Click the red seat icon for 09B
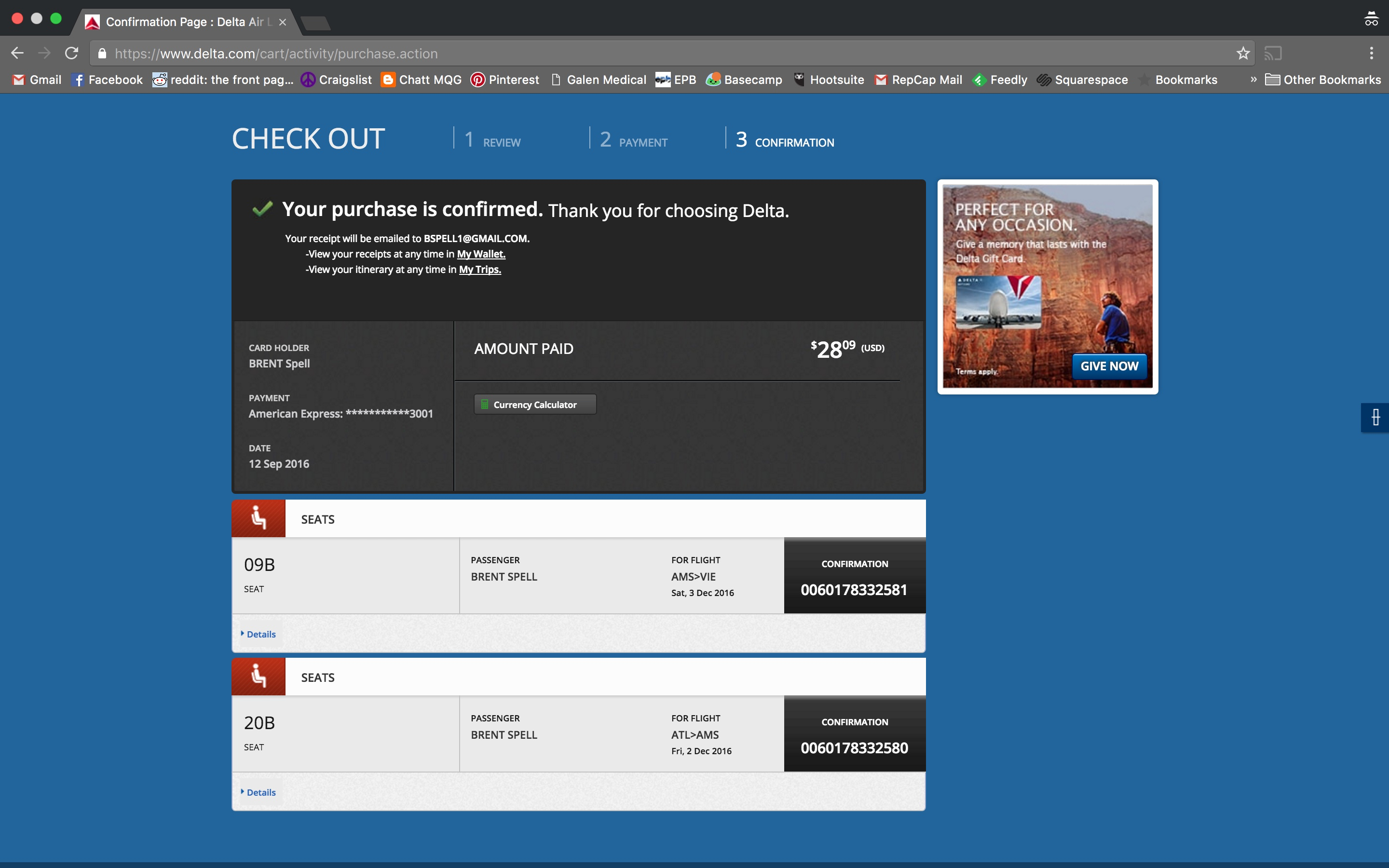 (x=259, y=518)
